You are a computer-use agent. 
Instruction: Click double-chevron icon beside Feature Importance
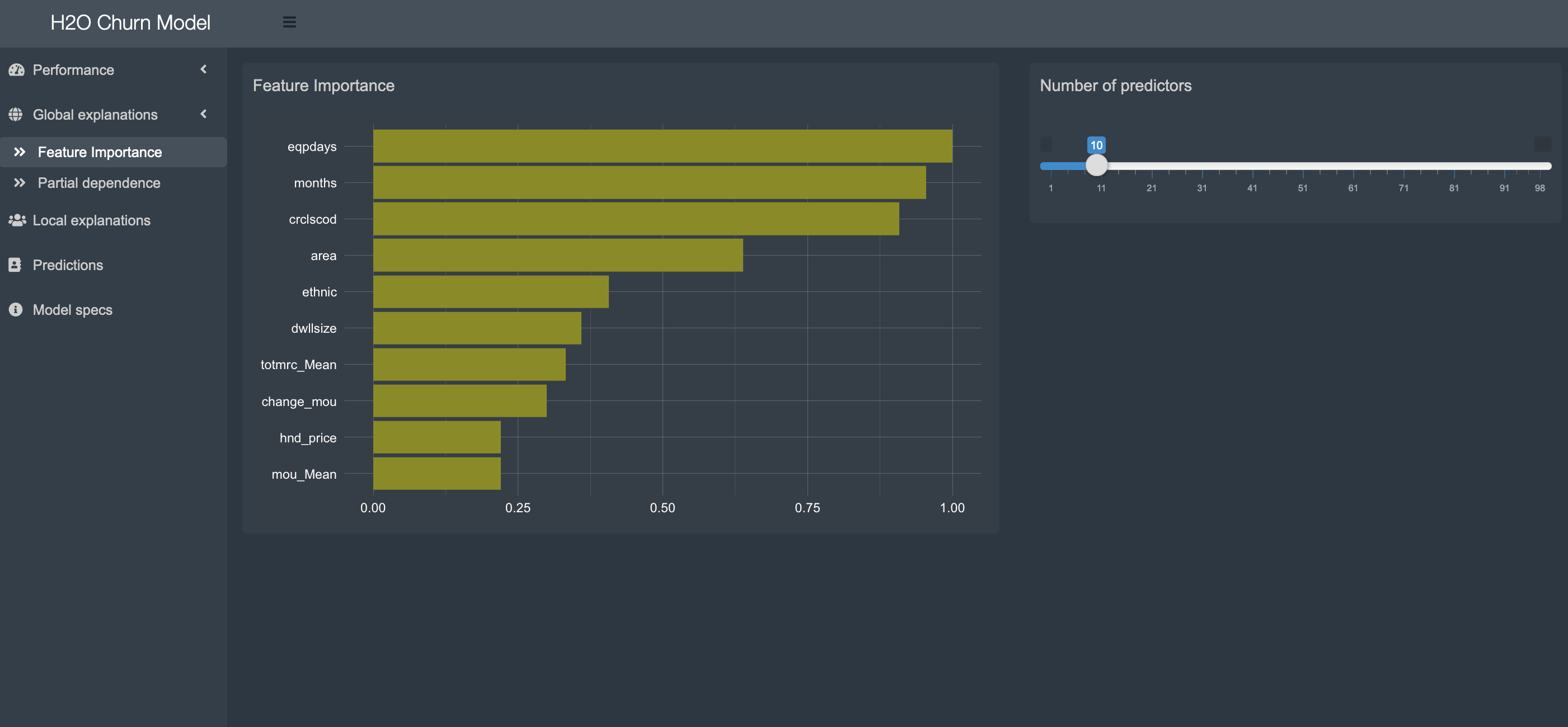coord(20,152)
